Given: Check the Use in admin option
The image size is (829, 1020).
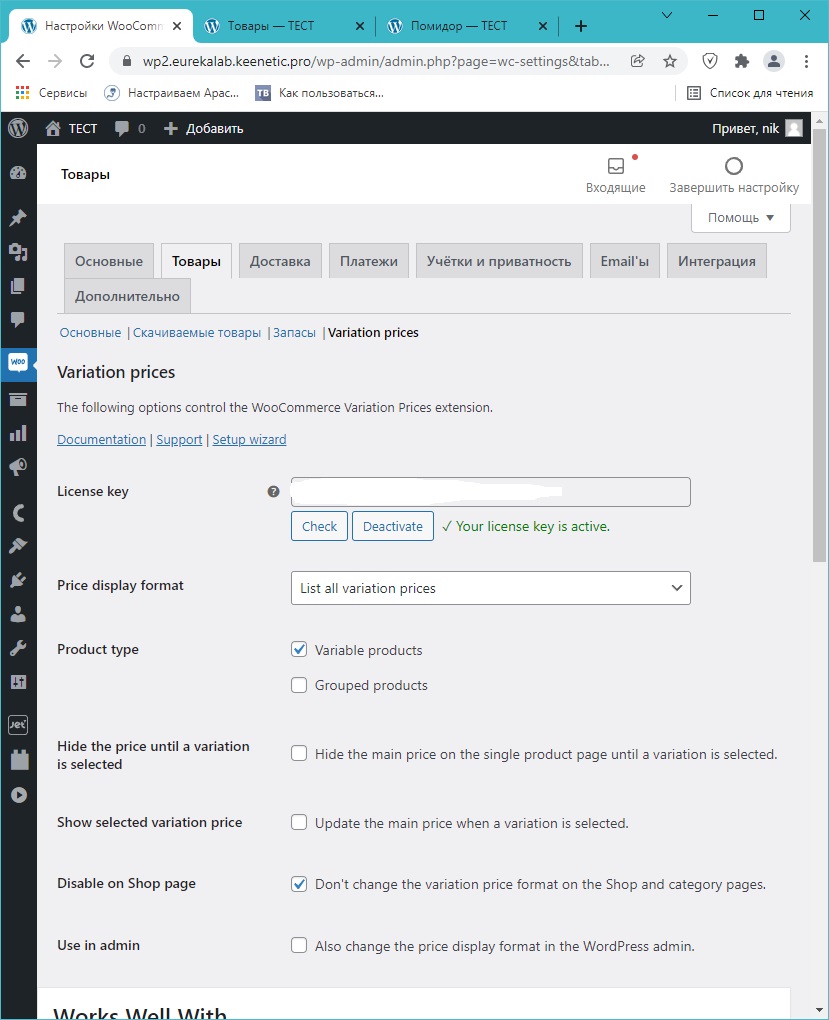Looking at the screenshot, I should click(299, 945).
